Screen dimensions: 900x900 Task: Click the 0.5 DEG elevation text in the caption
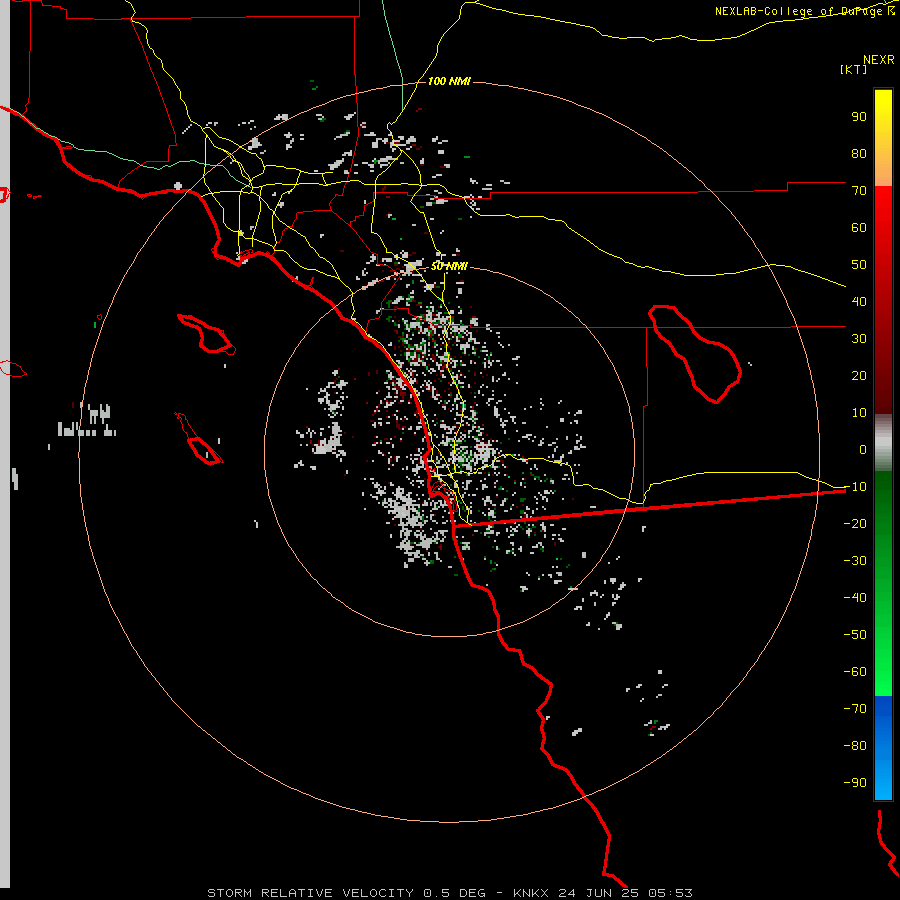click(x=455, y=893)
